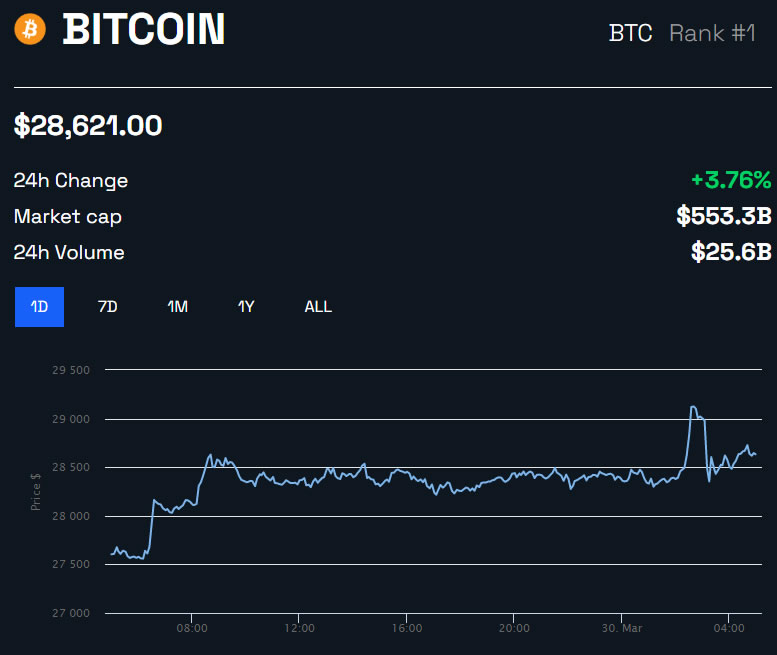The image size is (777, 655).
Task: Click the $28,621.00 current price
Action: click(x=88, y=126)
